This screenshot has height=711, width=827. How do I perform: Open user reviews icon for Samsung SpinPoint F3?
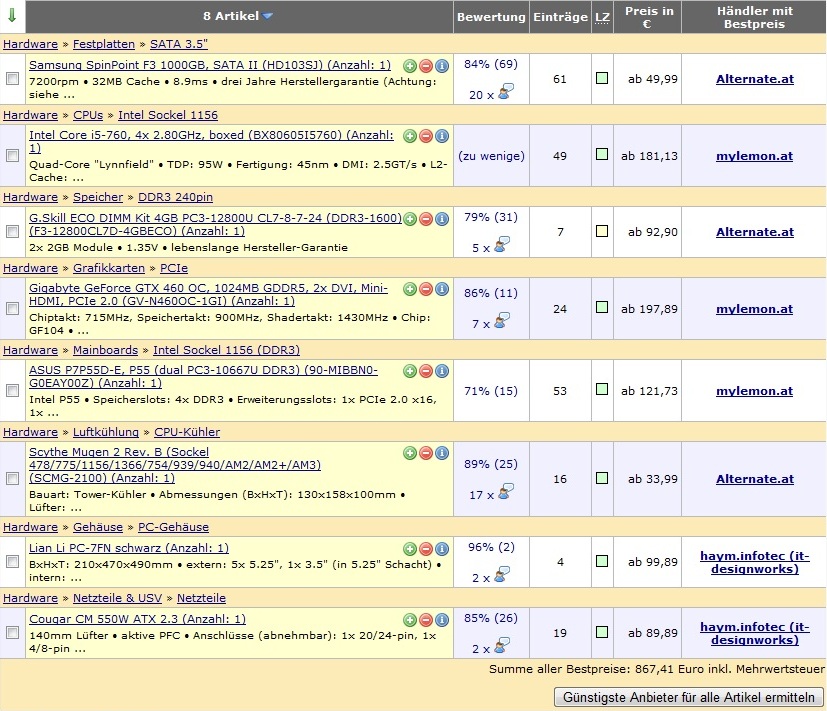(506, 92)
